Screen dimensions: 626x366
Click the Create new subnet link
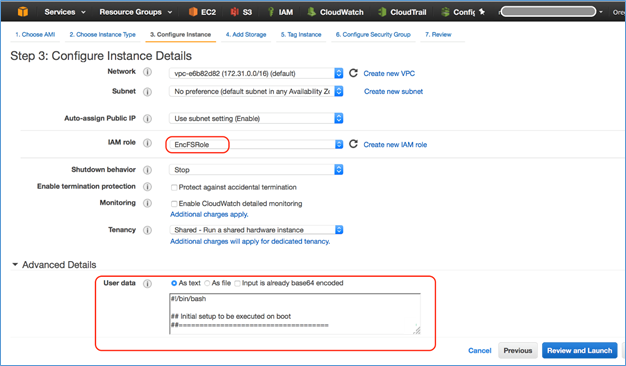tap(393, 91)
